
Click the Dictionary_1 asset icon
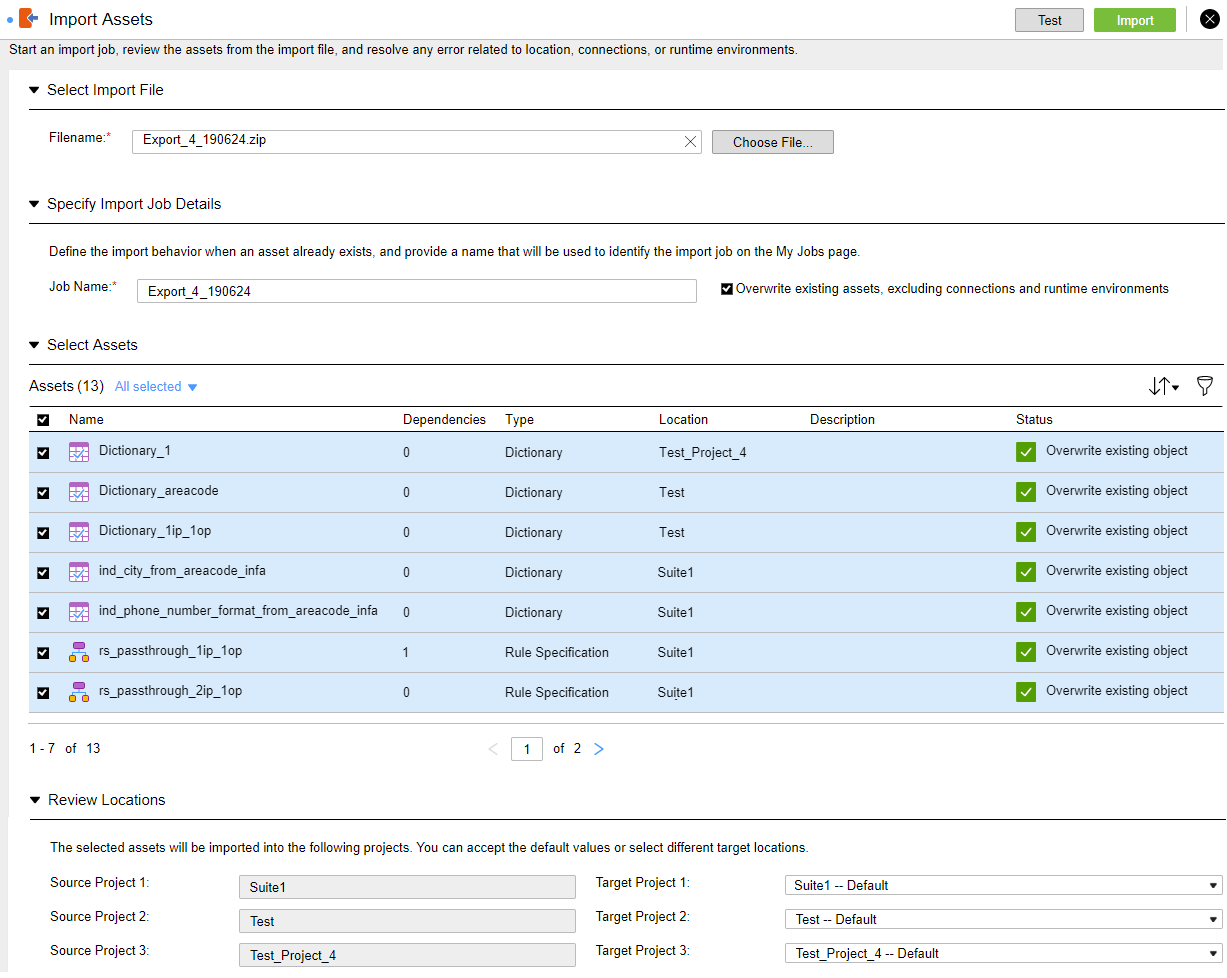tap(79, 452)
